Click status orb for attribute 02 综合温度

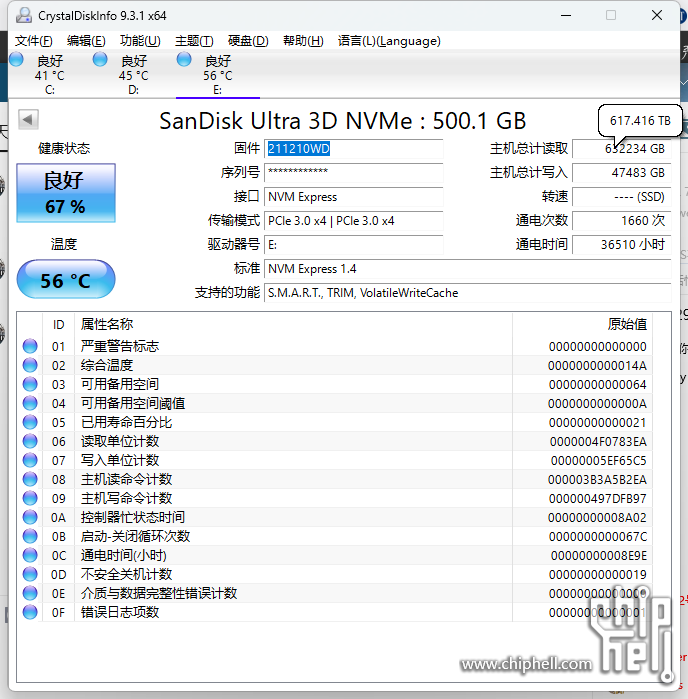coord(30,366)
